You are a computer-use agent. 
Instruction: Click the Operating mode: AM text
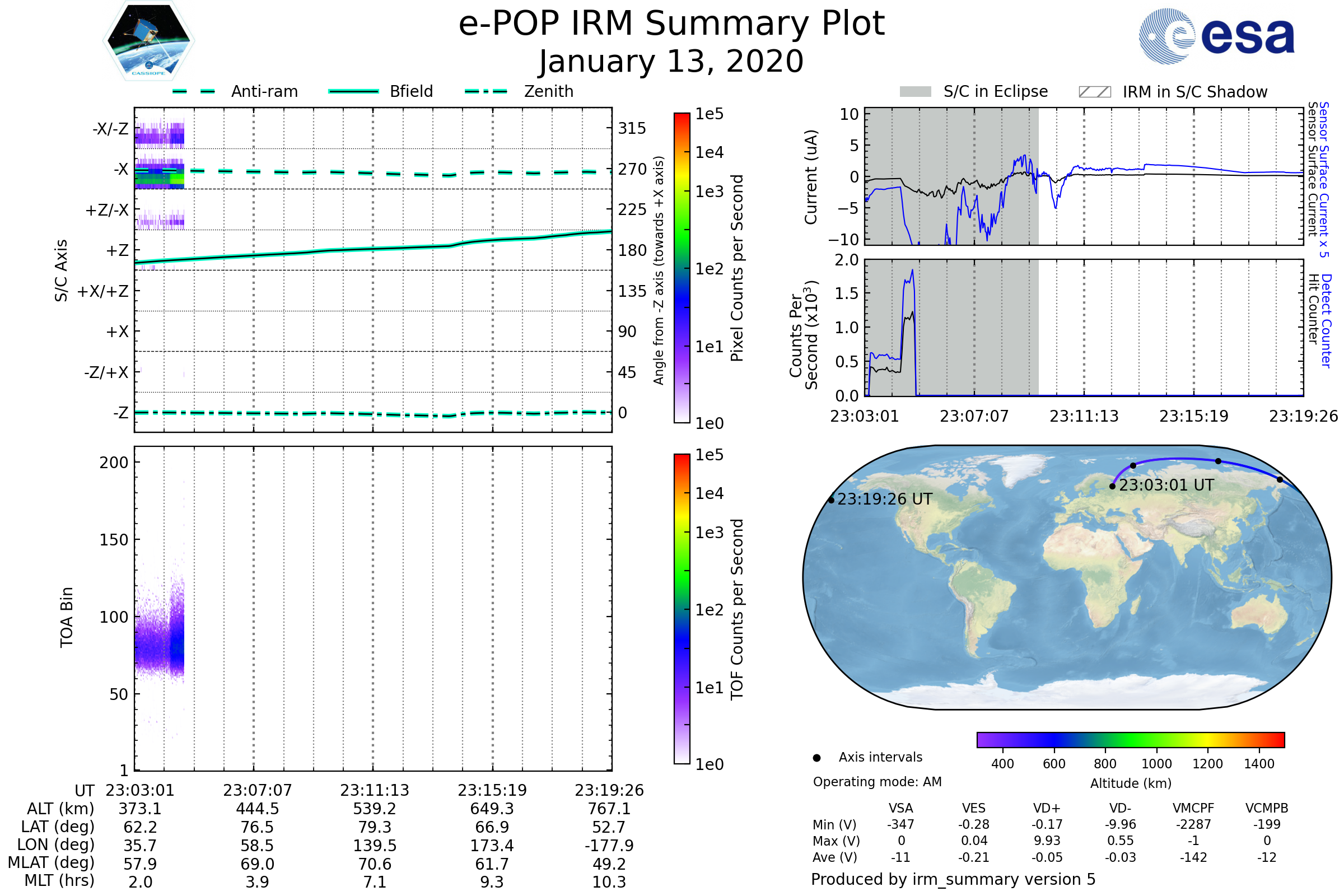(877, 782)
